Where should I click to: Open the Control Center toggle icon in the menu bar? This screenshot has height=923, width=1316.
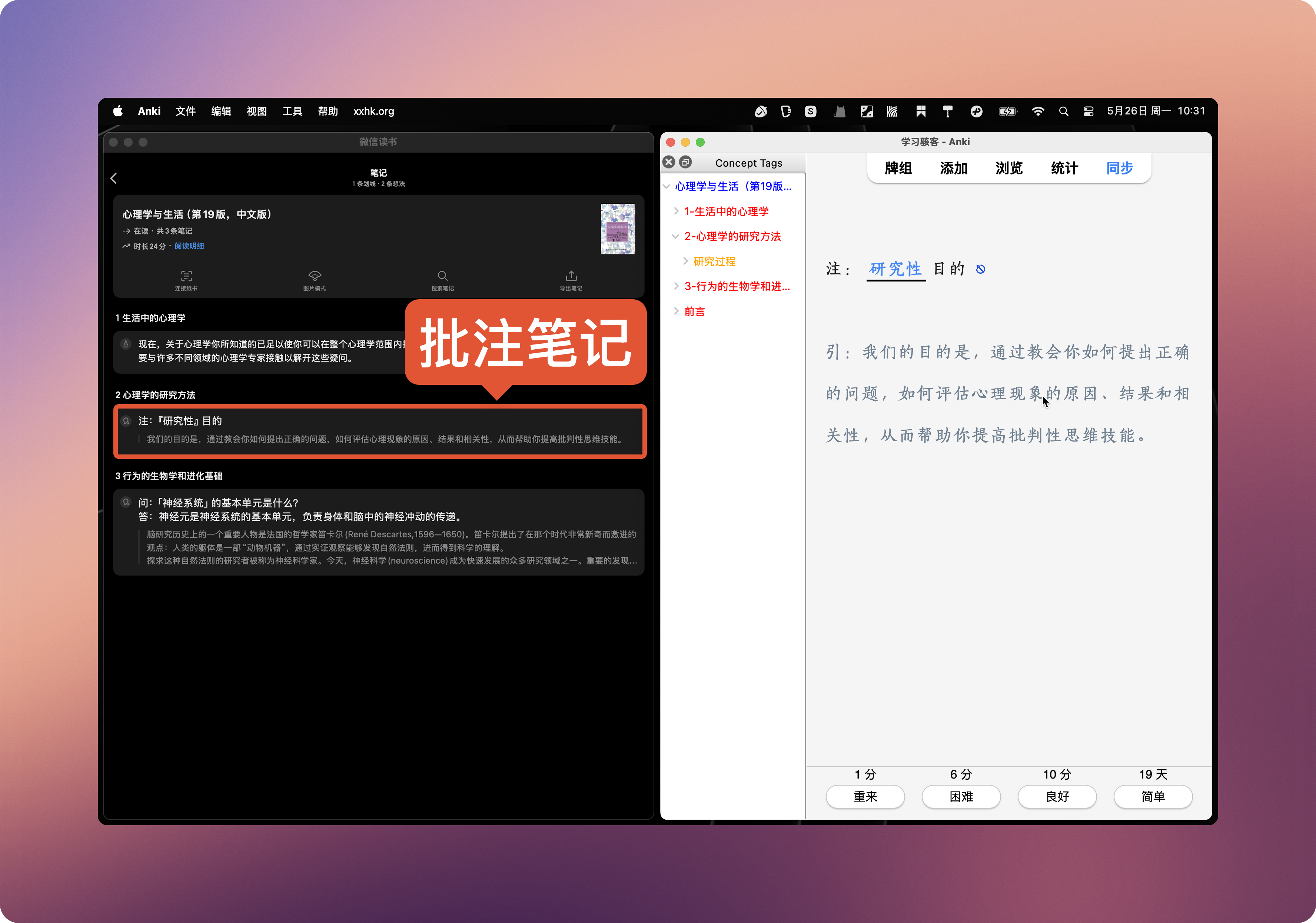[1089, 111]
